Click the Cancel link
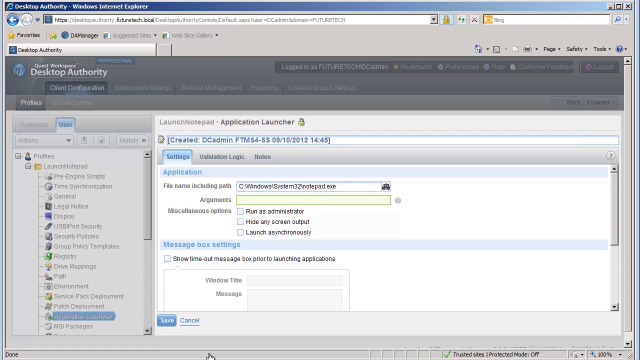The height and width of the screenshot is (360, 640). pos(189,320)
